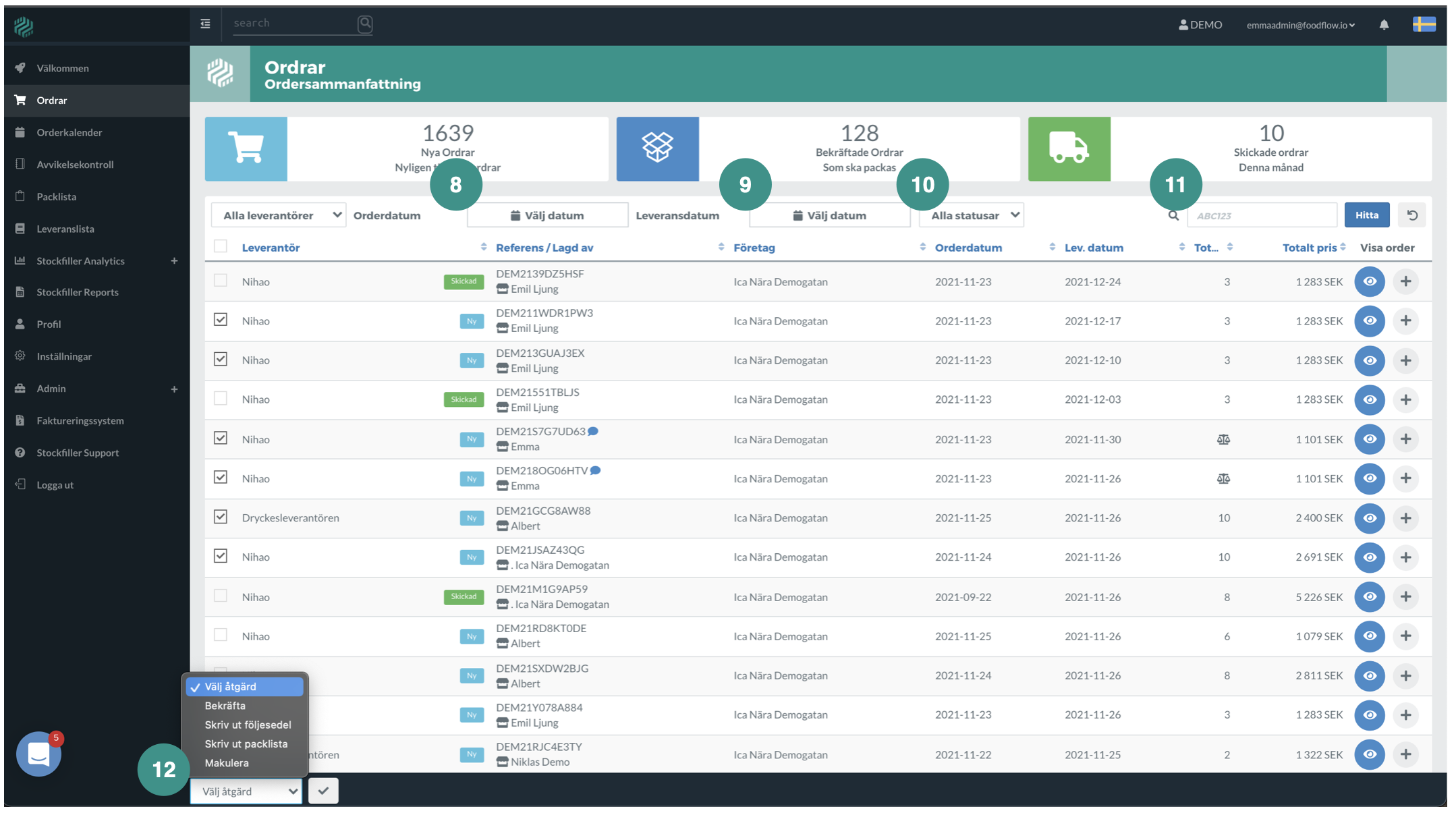This screenshot has height=815, width=1456.
Task: View order DEM2139DZ5HSF with eye icon
Action: (x=1369, y=281)
